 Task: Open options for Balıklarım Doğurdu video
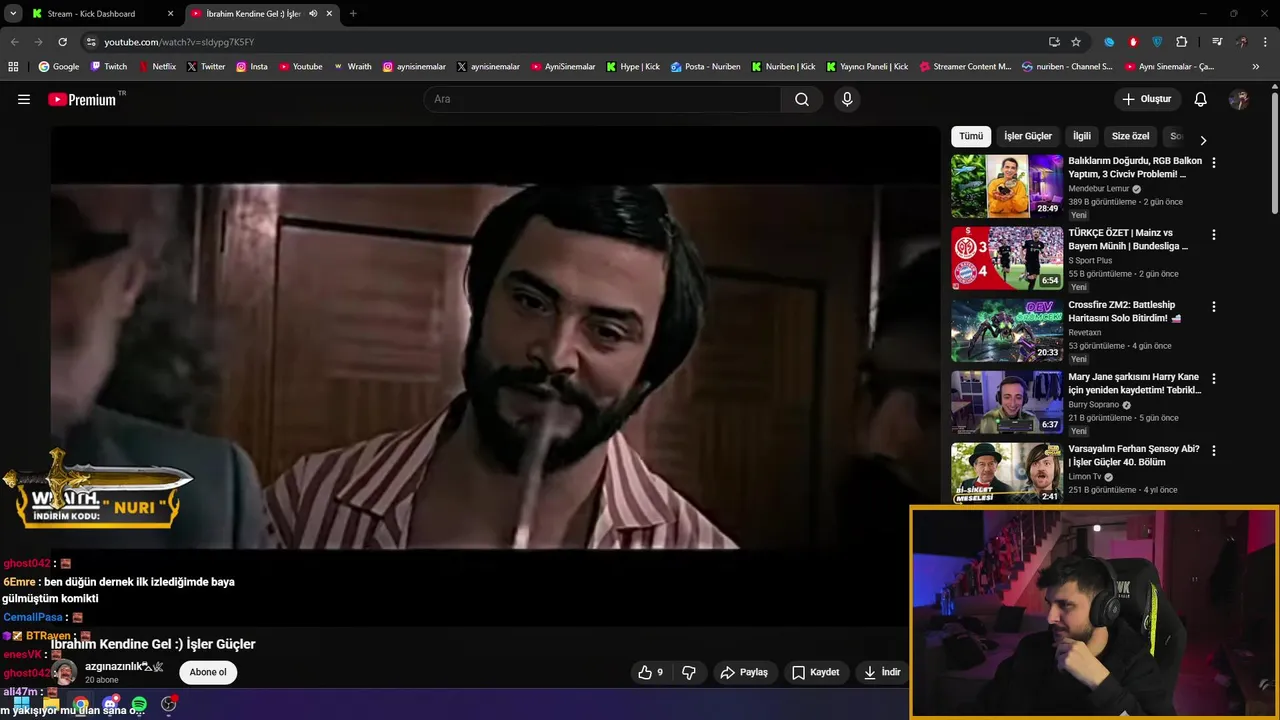[x=1214, y=162]
